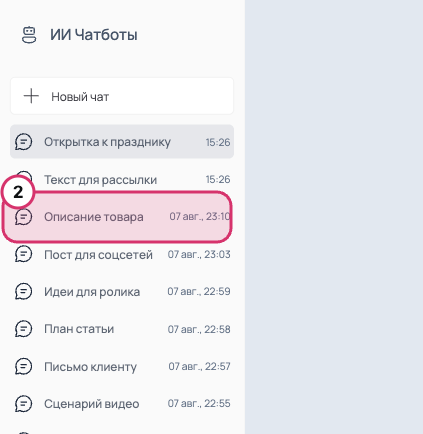Open the Текст для рассылки chat
Viewport: 423px width, 434px height.
click(x=122, y=179)
